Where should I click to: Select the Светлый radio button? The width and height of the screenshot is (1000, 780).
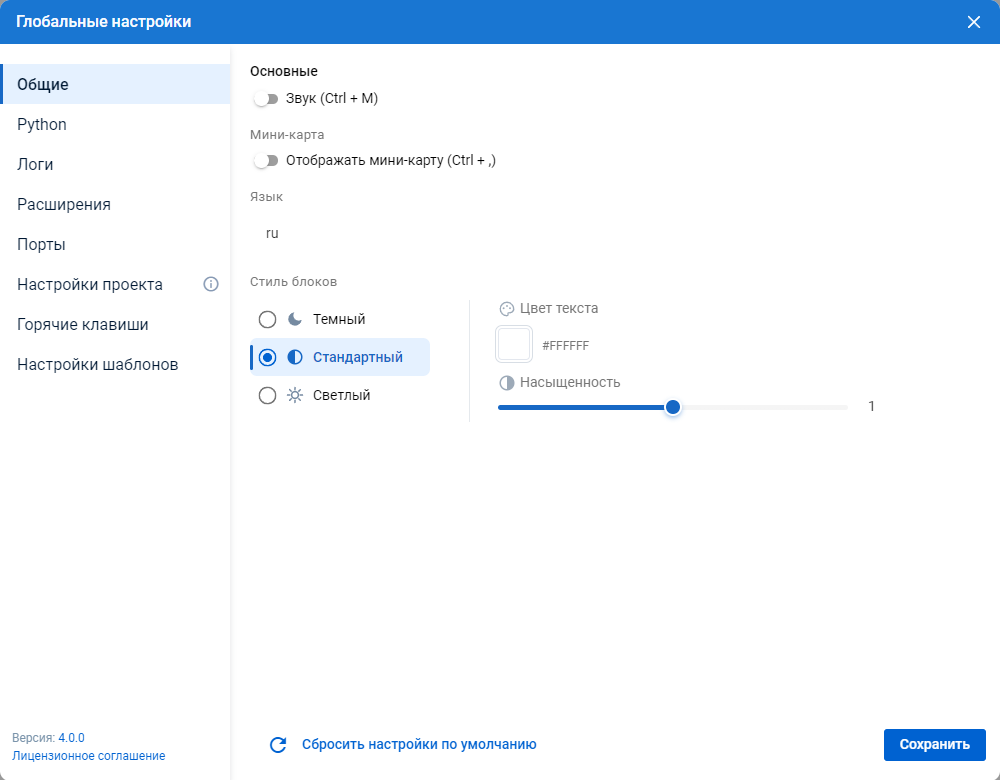pyautogui.click(x=267, y=395)
